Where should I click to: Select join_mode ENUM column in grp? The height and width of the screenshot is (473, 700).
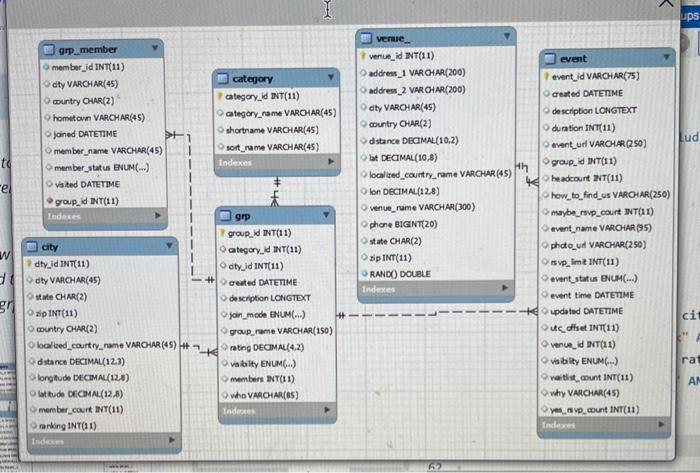click(x=267, y=315)
